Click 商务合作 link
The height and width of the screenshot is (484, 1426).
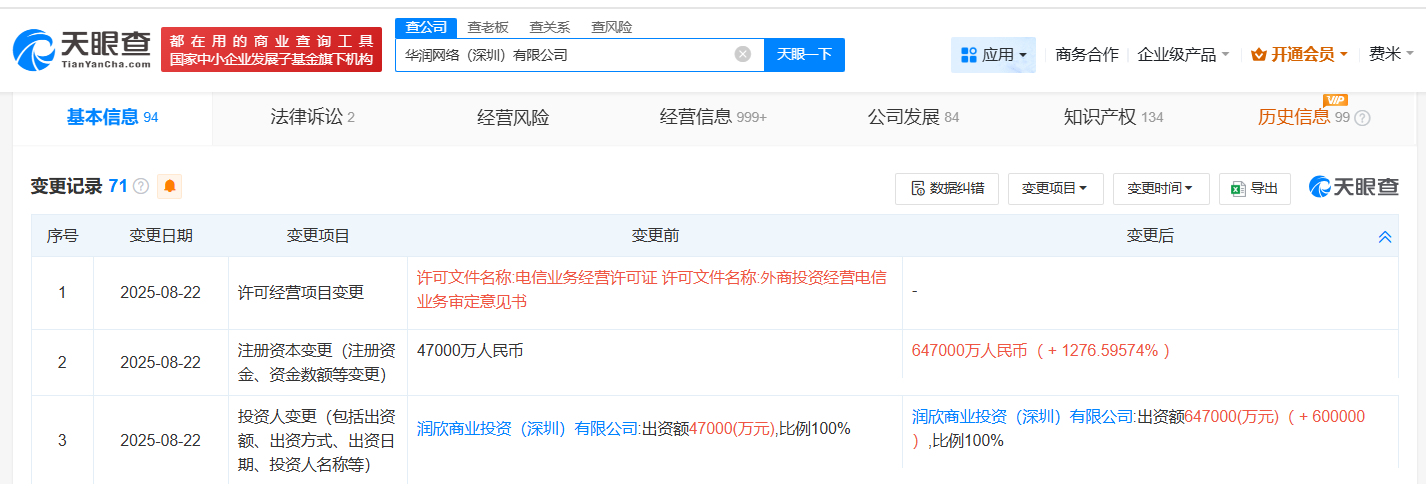click(1087, 55)
